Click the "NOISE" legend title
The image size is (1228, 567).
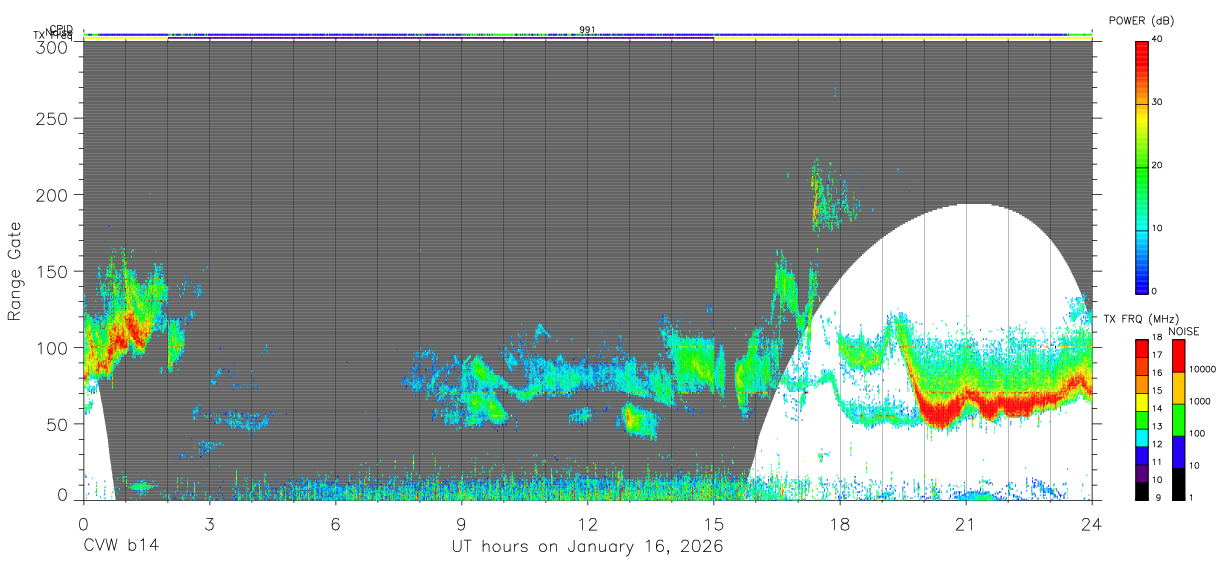pyautogui.click(x=1183, y=331)
